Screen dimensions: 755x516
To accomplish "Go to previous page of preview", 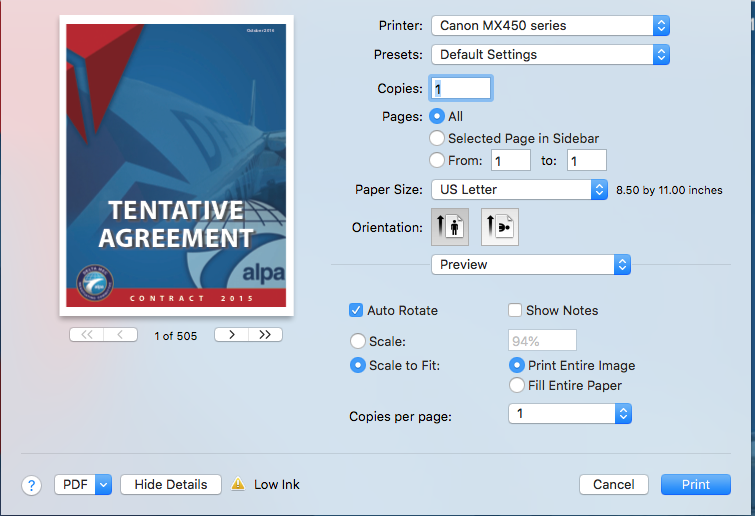I will coord(121,335).
